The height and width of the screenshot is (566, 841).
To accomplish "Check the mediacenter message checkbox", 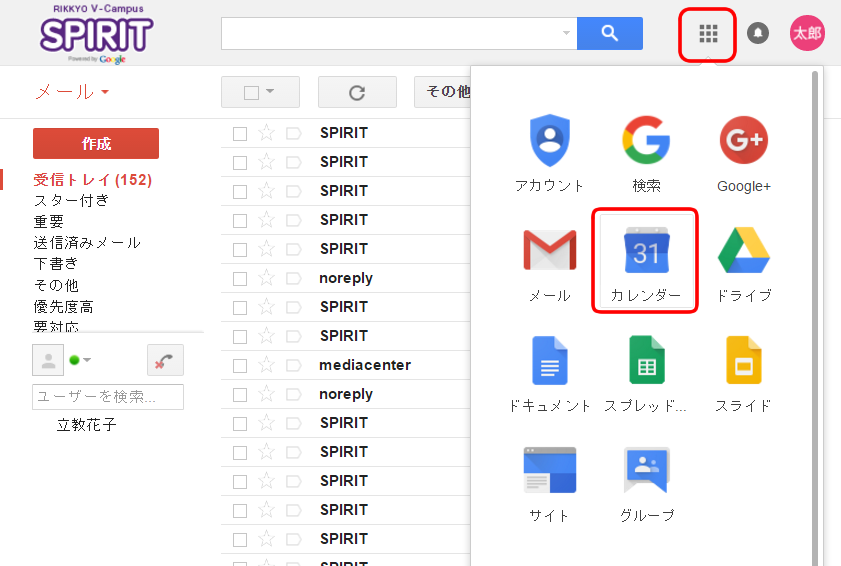I will (x=240, y=365).
